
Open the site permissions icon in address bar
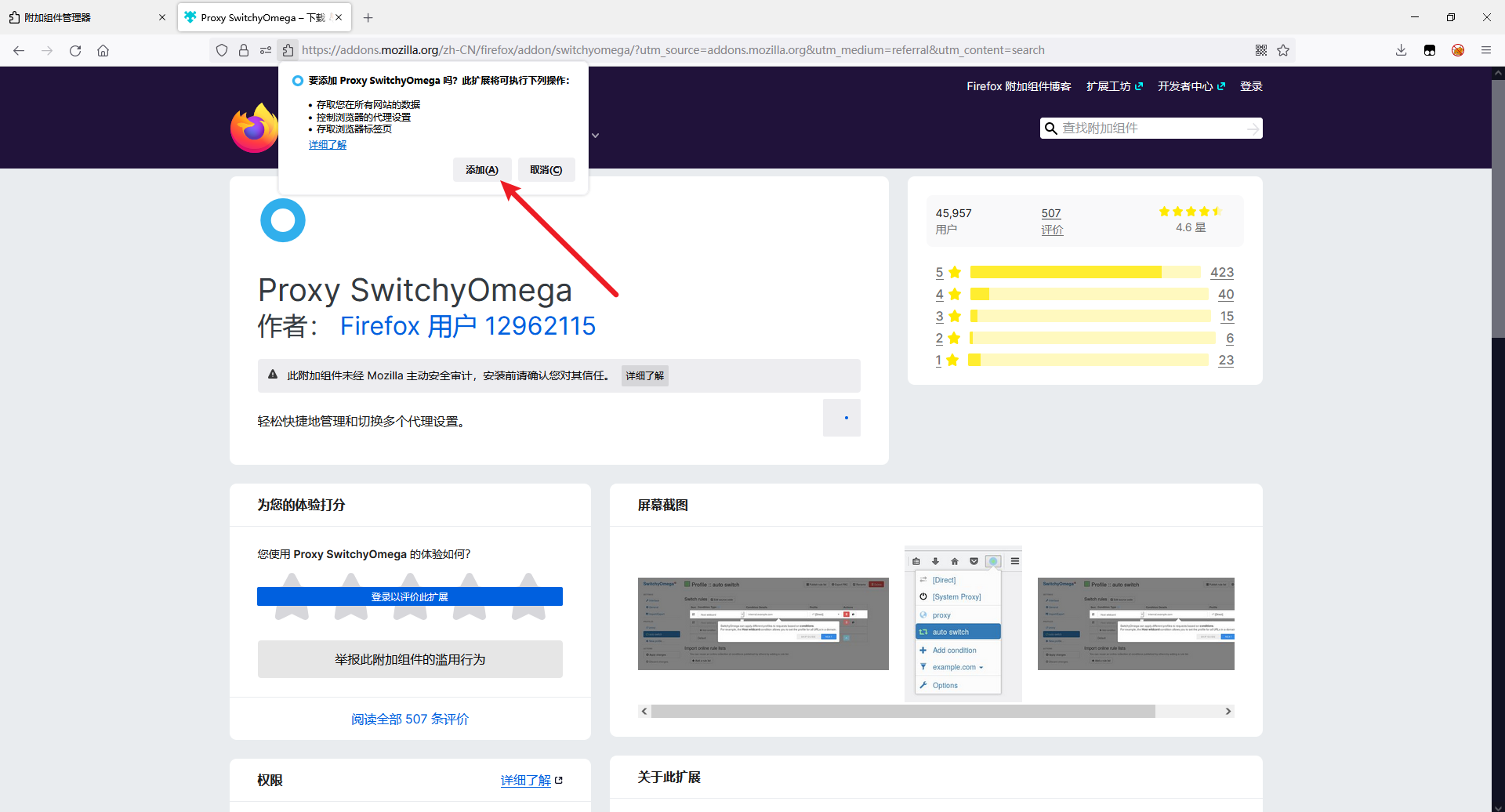[266, 50]
